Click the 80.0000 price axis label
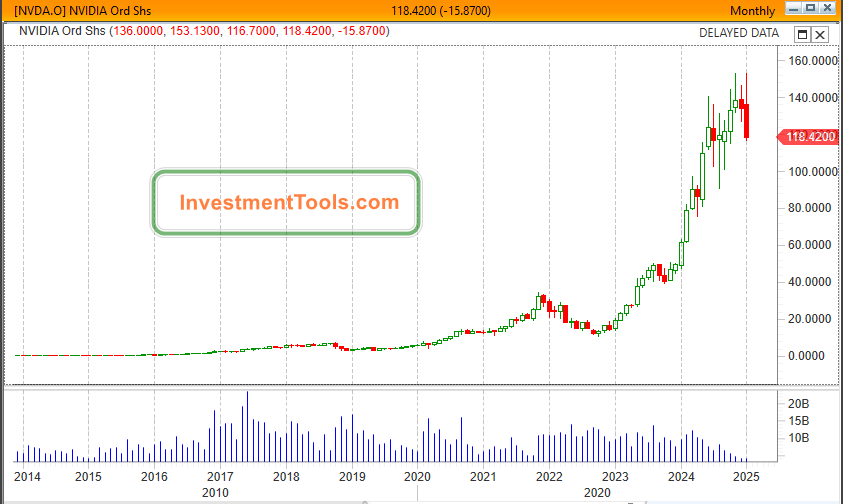The height and width of the screenshot is (504, 843). [x=810, y=208]
